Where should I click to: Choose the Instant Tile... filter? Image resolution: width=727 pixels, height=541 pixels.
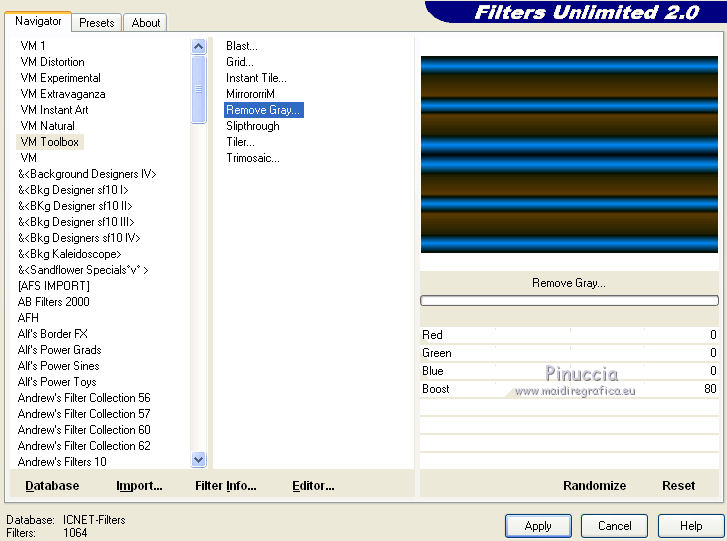[x=256, y=78]
